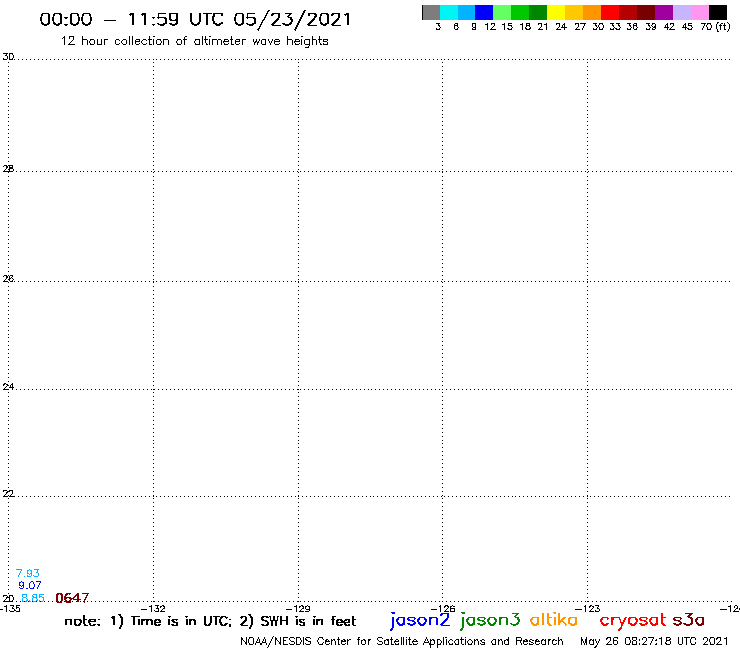Click longitude axis label -123
Screen dimensions: 740x650
[x=588, y=608]
